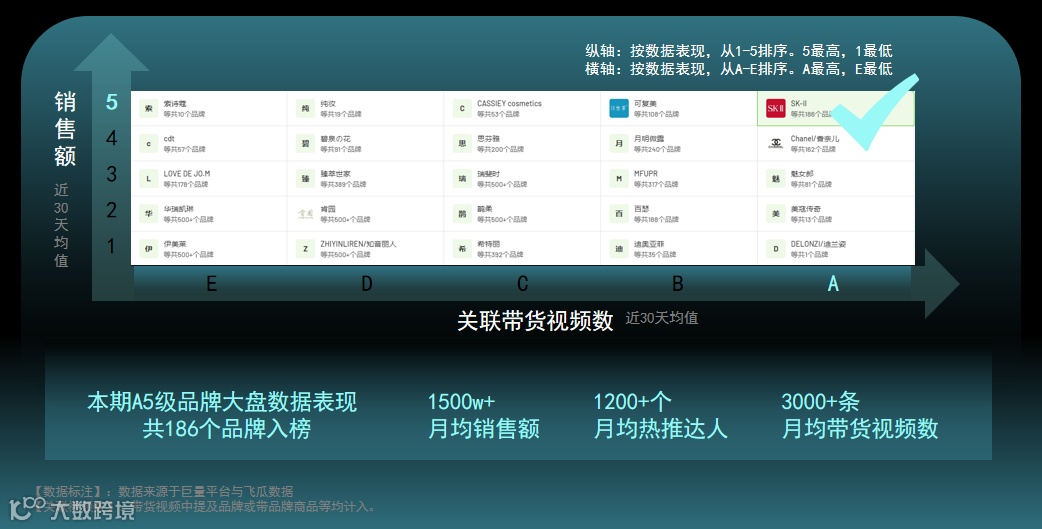
Task: Click the 瑞 avatar icon for 瑞瑟时
Action: tap(463, 179)
